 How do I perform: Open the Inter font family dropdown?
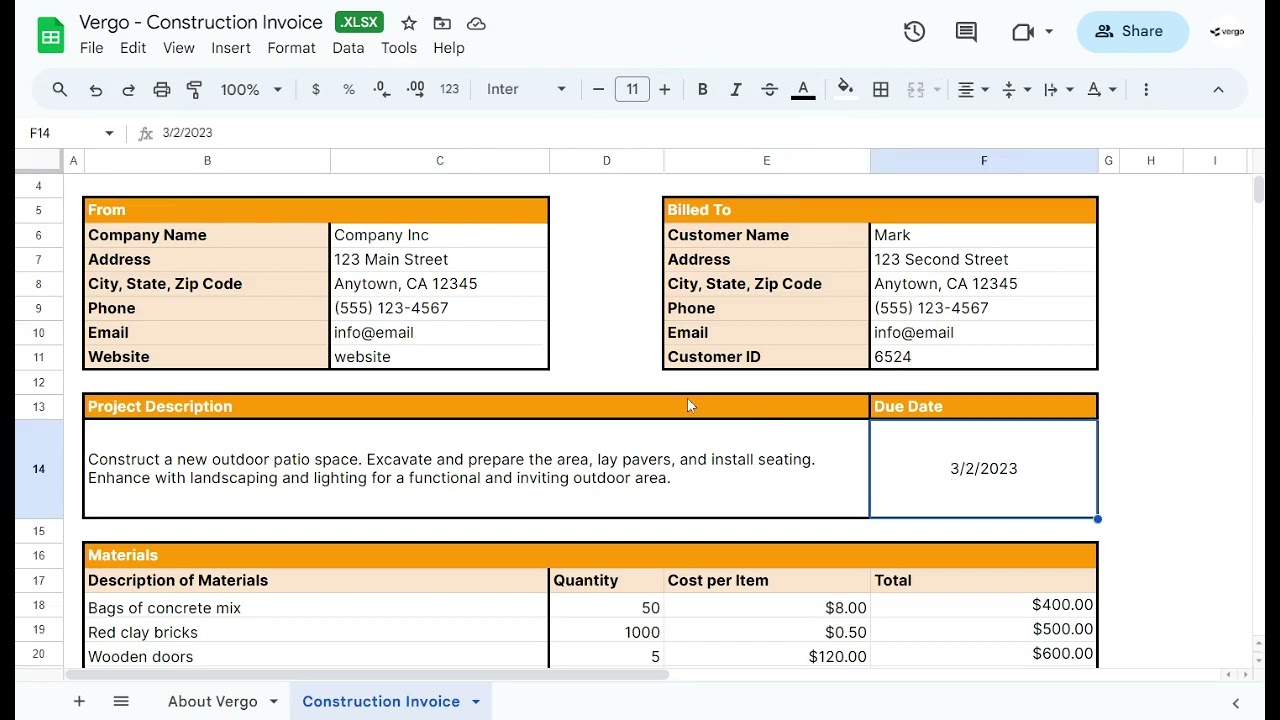point(526,89)
